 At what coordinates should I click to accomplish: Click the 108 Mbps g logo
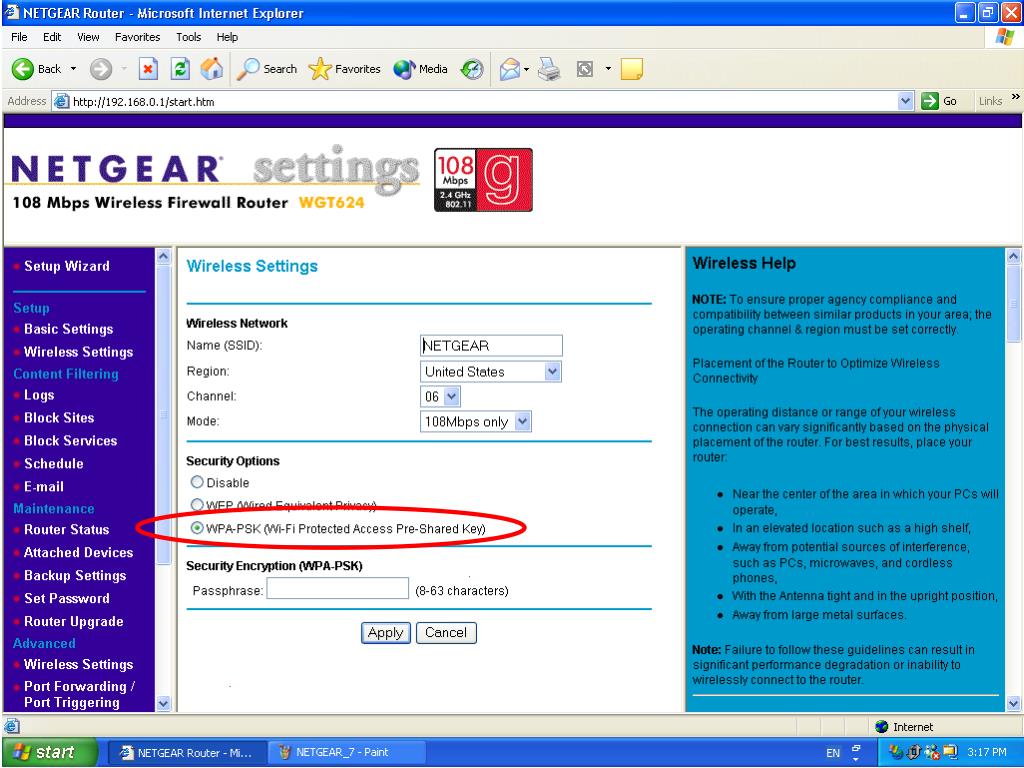tap(483, 180)
